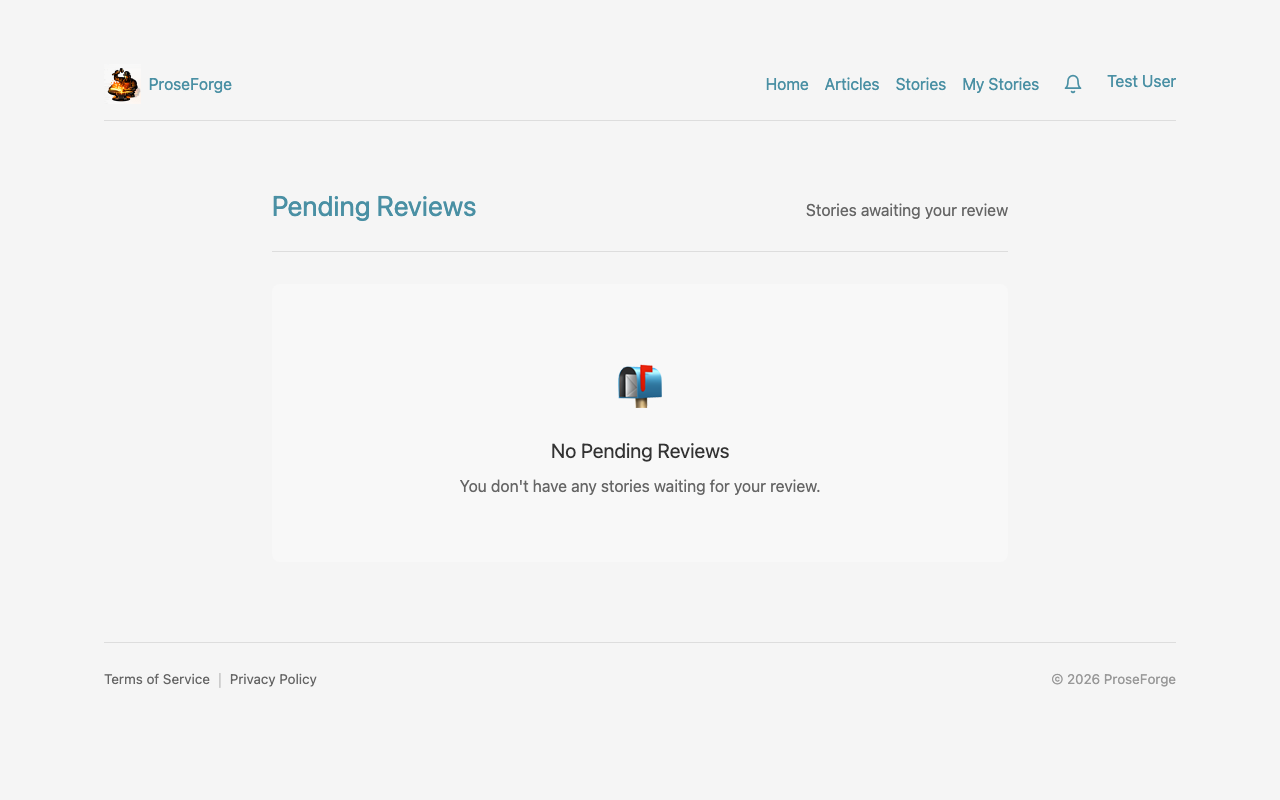Click the 2026 ProseForge copyright text
The image size is (1280, 800).
(x=1113, y=679)
